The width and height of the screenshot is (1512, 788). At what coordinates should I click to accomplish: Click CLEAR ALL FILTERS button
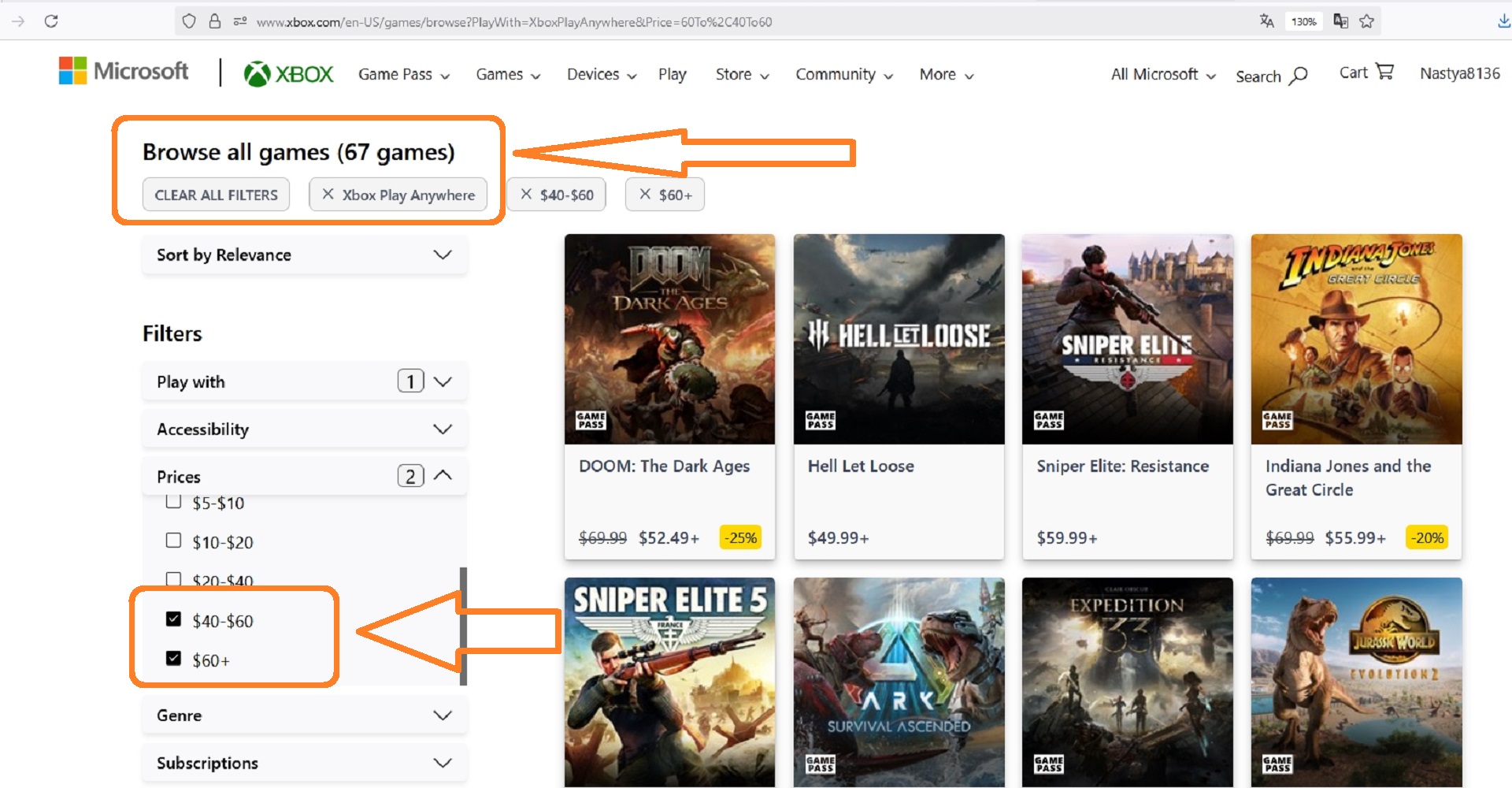click(x=216, y=195)
